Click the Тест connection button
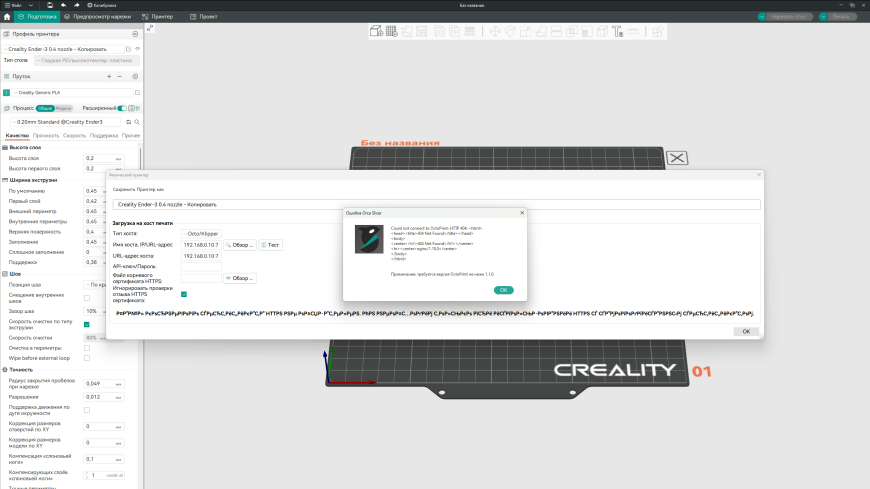The width and height of the screenshot is (870, 489). tap(270, 245)
